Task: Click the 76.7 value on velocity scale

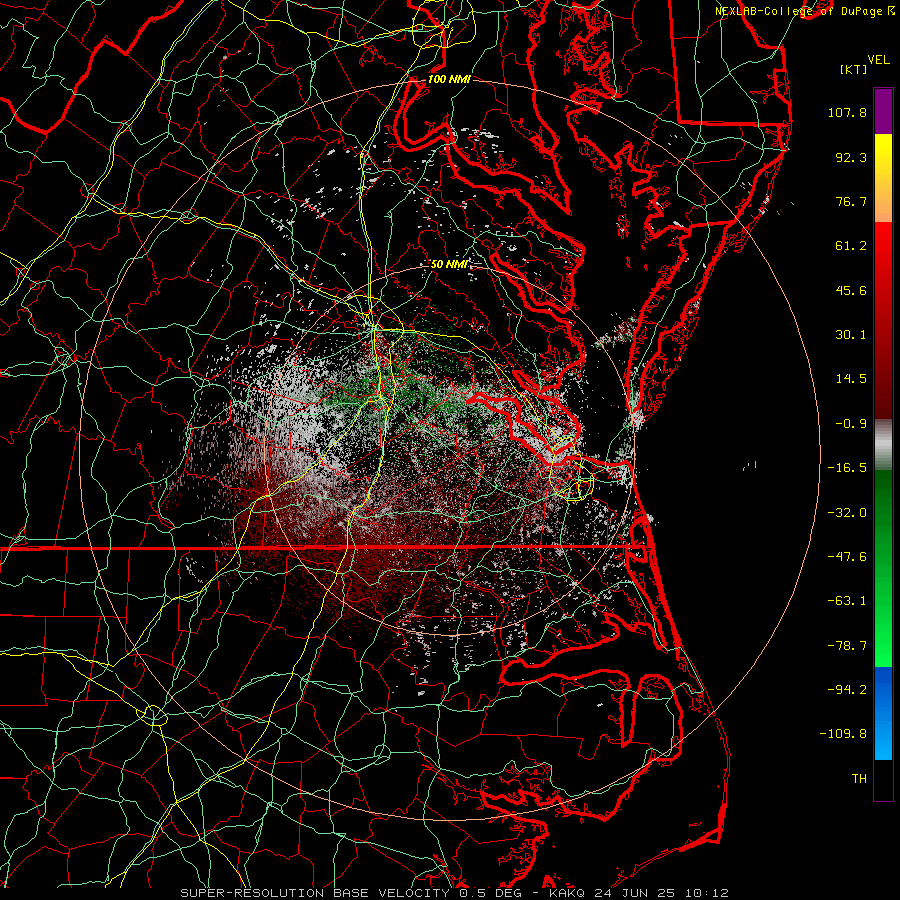Action: pyautogui.click(x=851, y=201)
